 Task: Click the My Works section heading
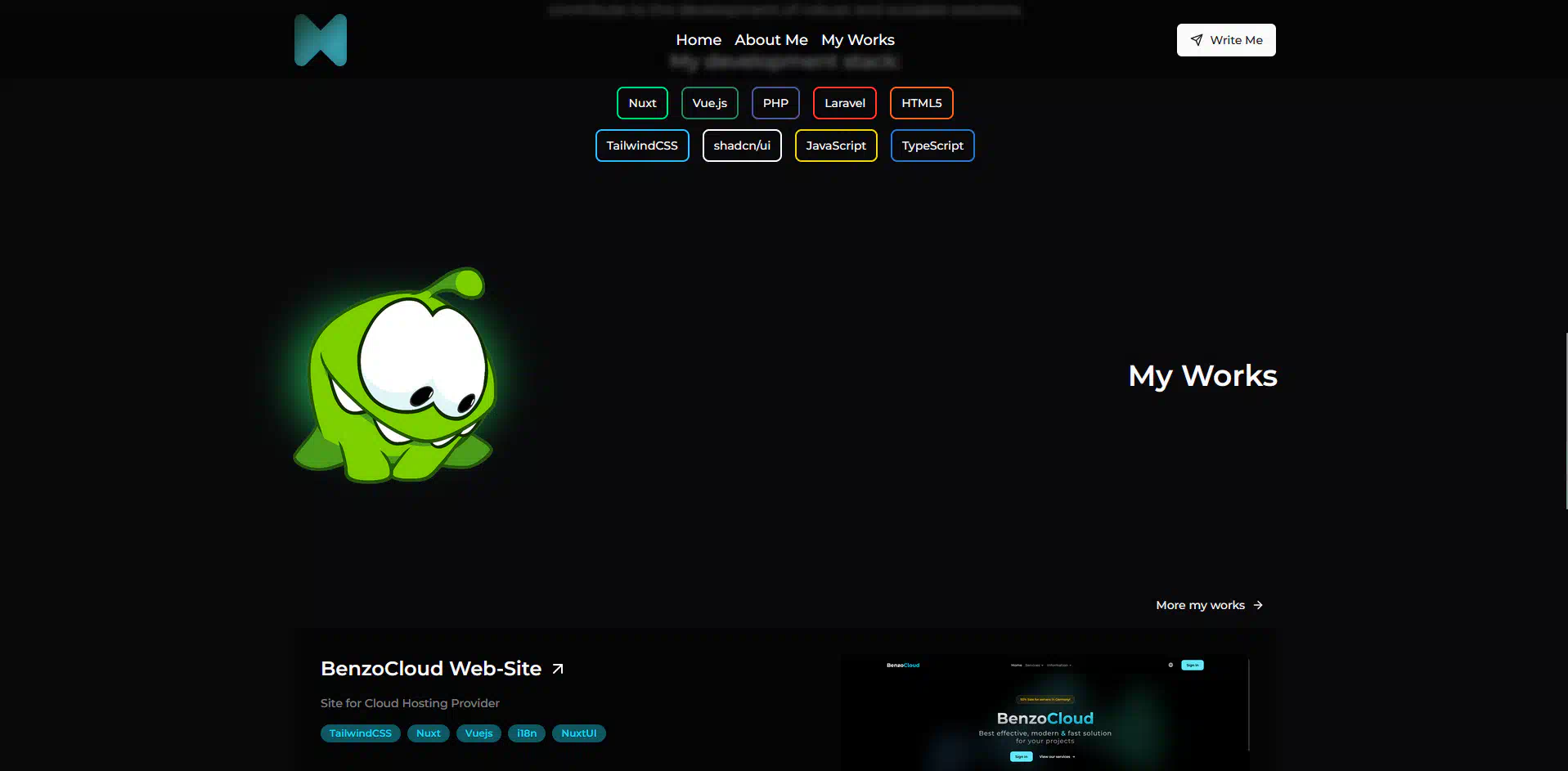click(x=1202, y=375)
